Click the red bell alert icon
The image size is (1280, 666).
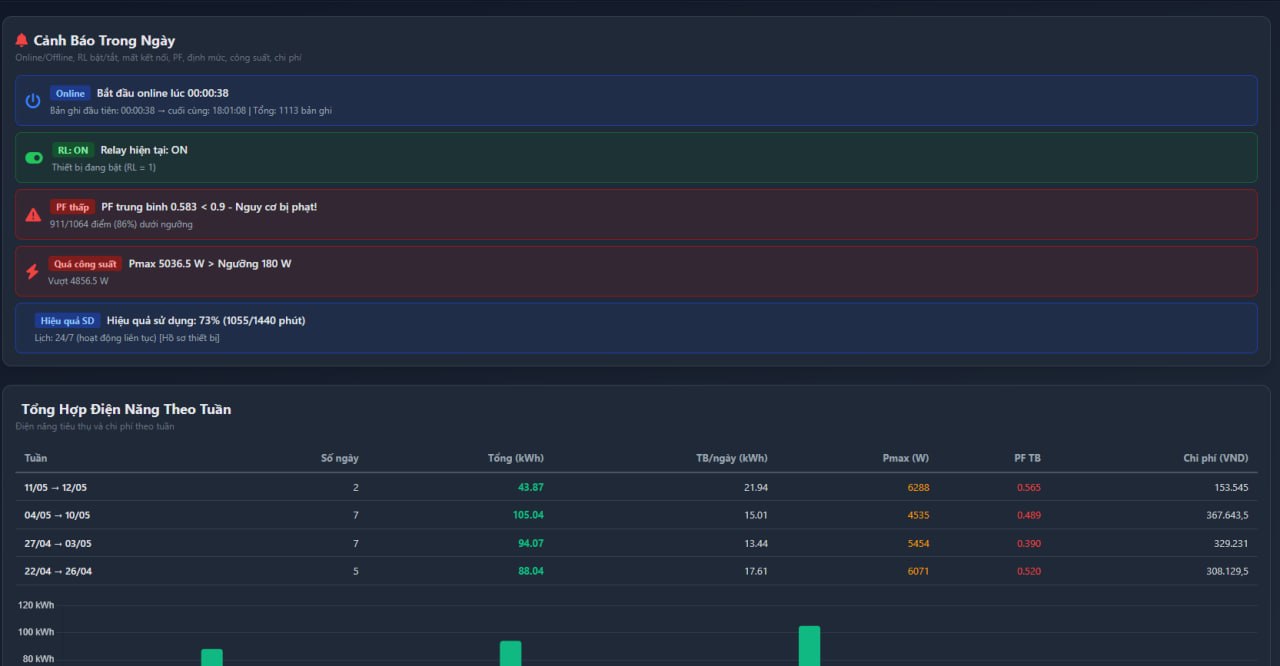coord(22,41)
